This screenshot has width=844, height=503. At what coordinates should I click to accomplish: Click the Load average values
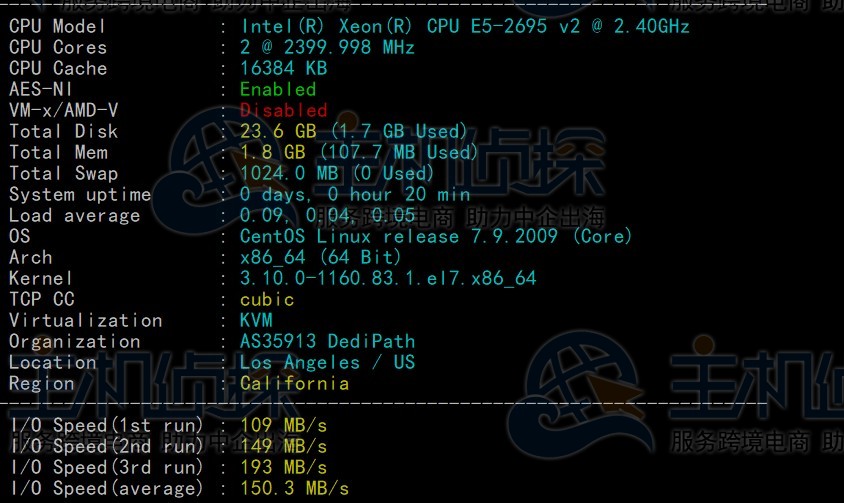click(327, 216)
